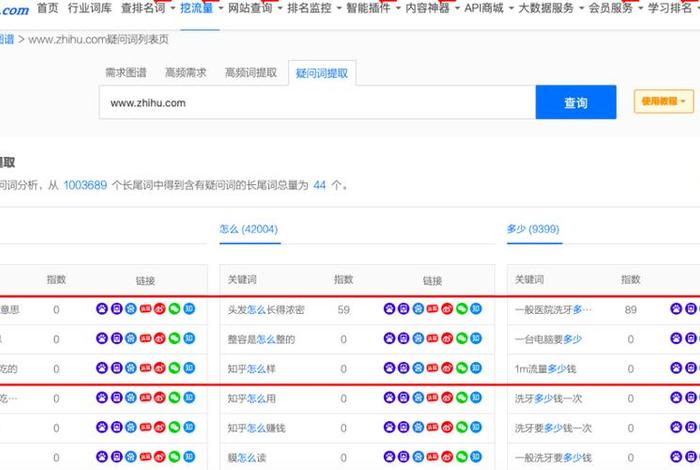Open Baidu paw link for 整容是怎么整的
Viewport: 700px width, 470px height.
click(x=389, y=338)
